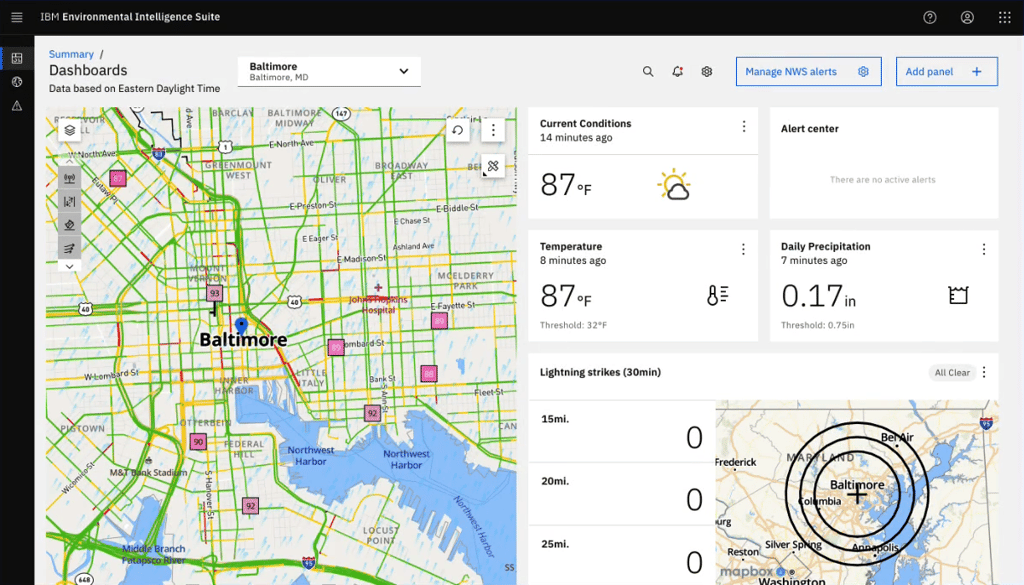Expand map layer list with down chevron

[x=69, y=266]
